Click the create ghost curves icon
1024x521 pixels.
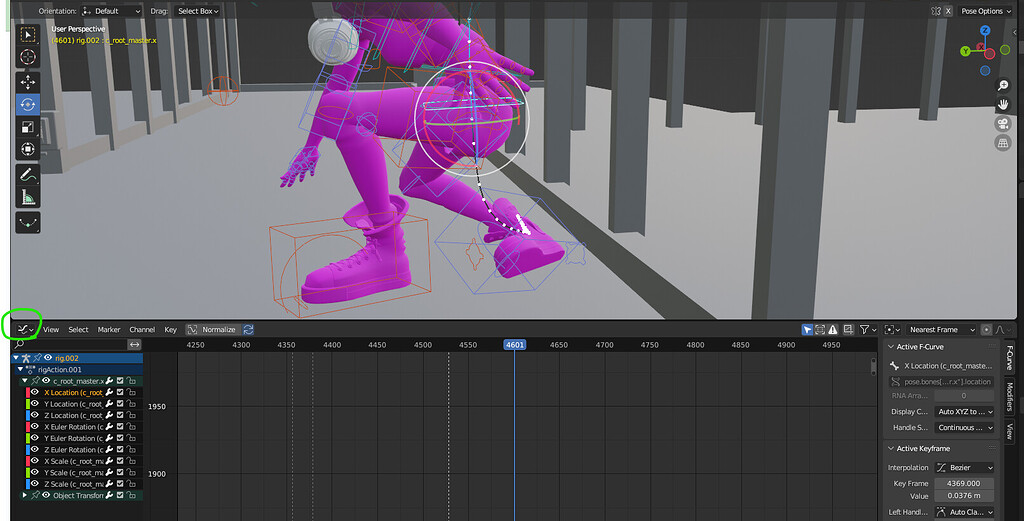tap(848, 330)
